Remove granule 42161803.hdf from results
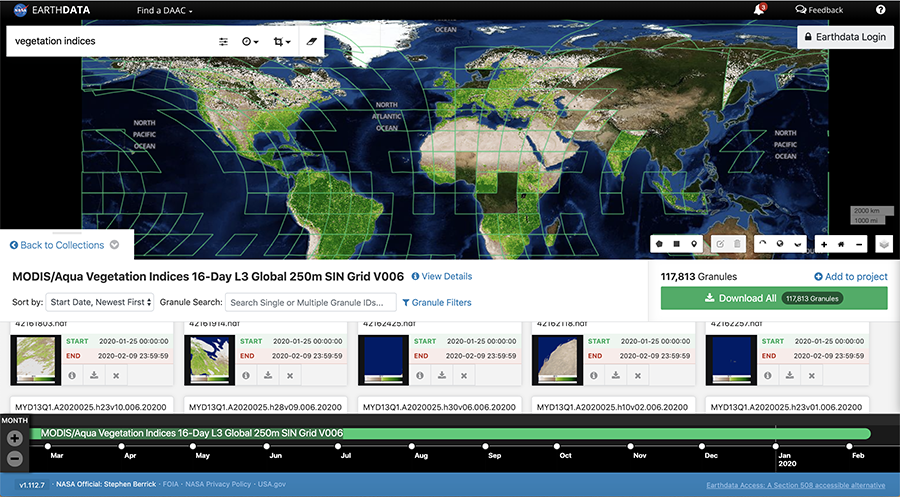 tap(116, 375)
